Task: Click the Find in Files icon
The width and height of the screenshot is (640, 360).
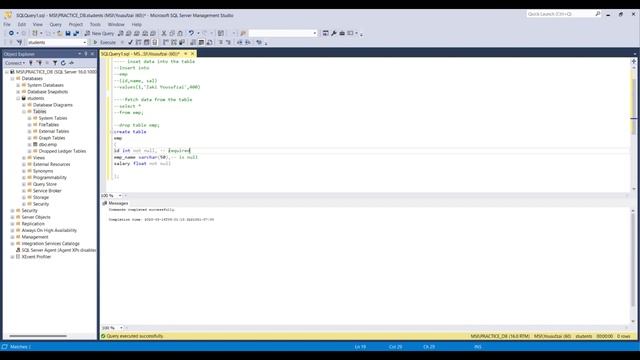Action: pos(243,33)
